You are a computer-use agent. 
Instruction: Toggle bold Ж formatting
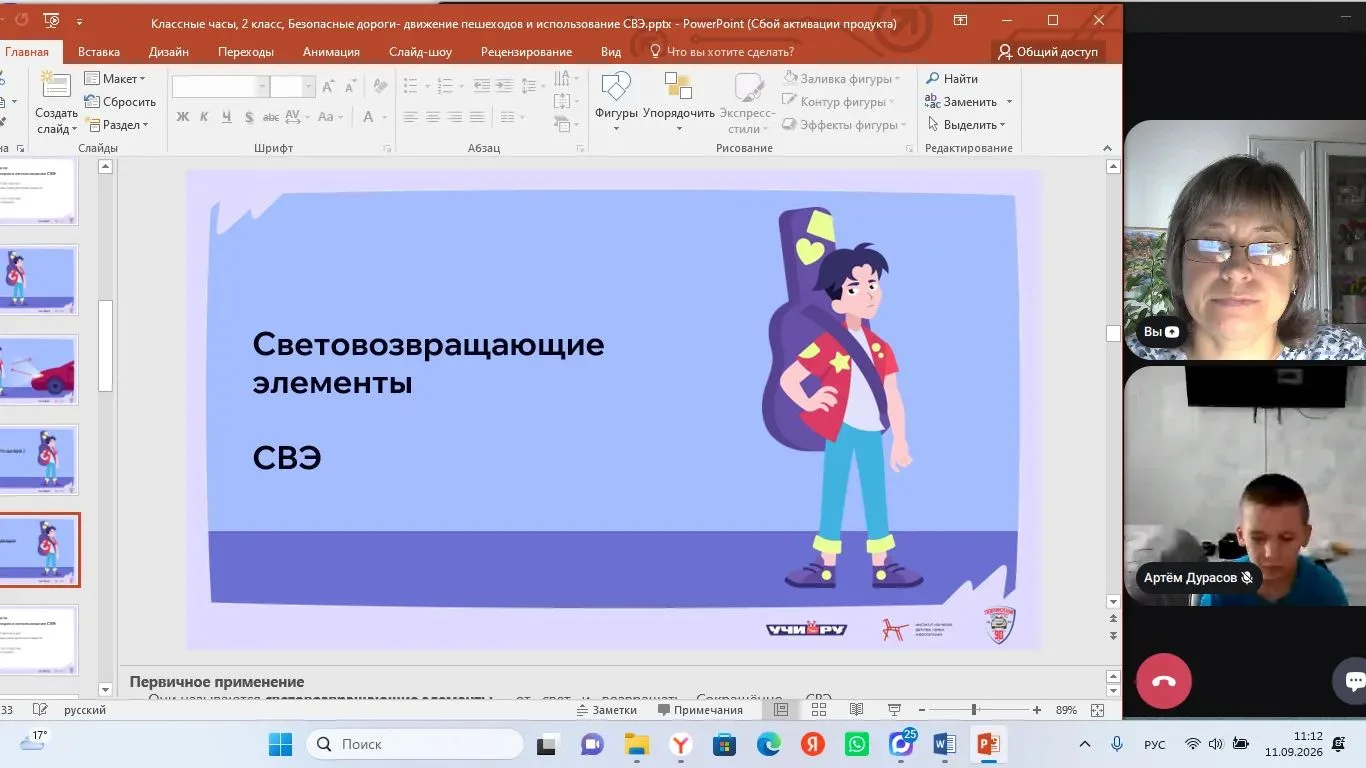183,117
